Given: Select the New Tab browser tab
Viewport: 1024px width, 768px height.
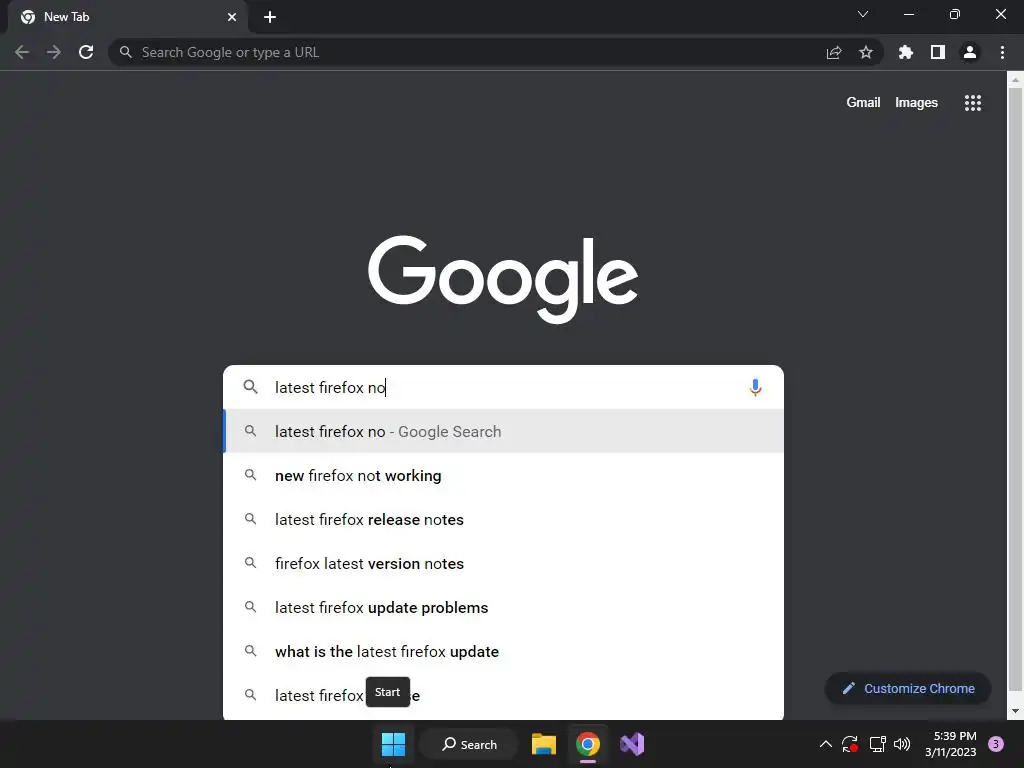Looking at the screenshot, I should click(x=128, y=17).
